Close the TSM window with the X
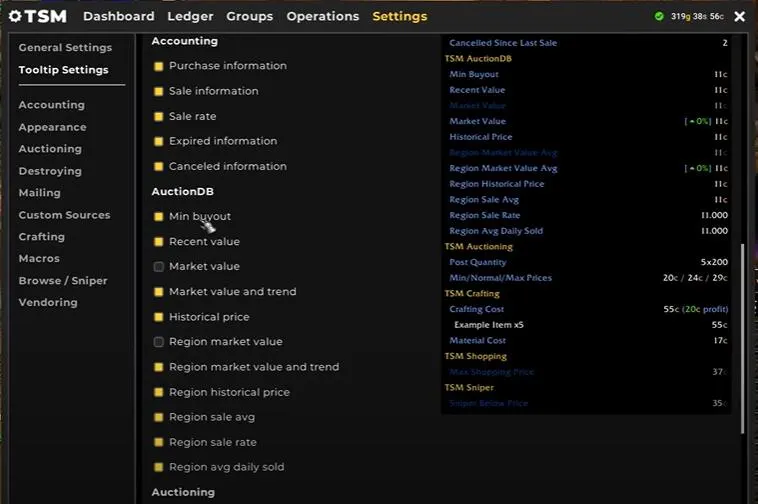The width and height of the screenshot is (758, 504). (x=739, y=16)
